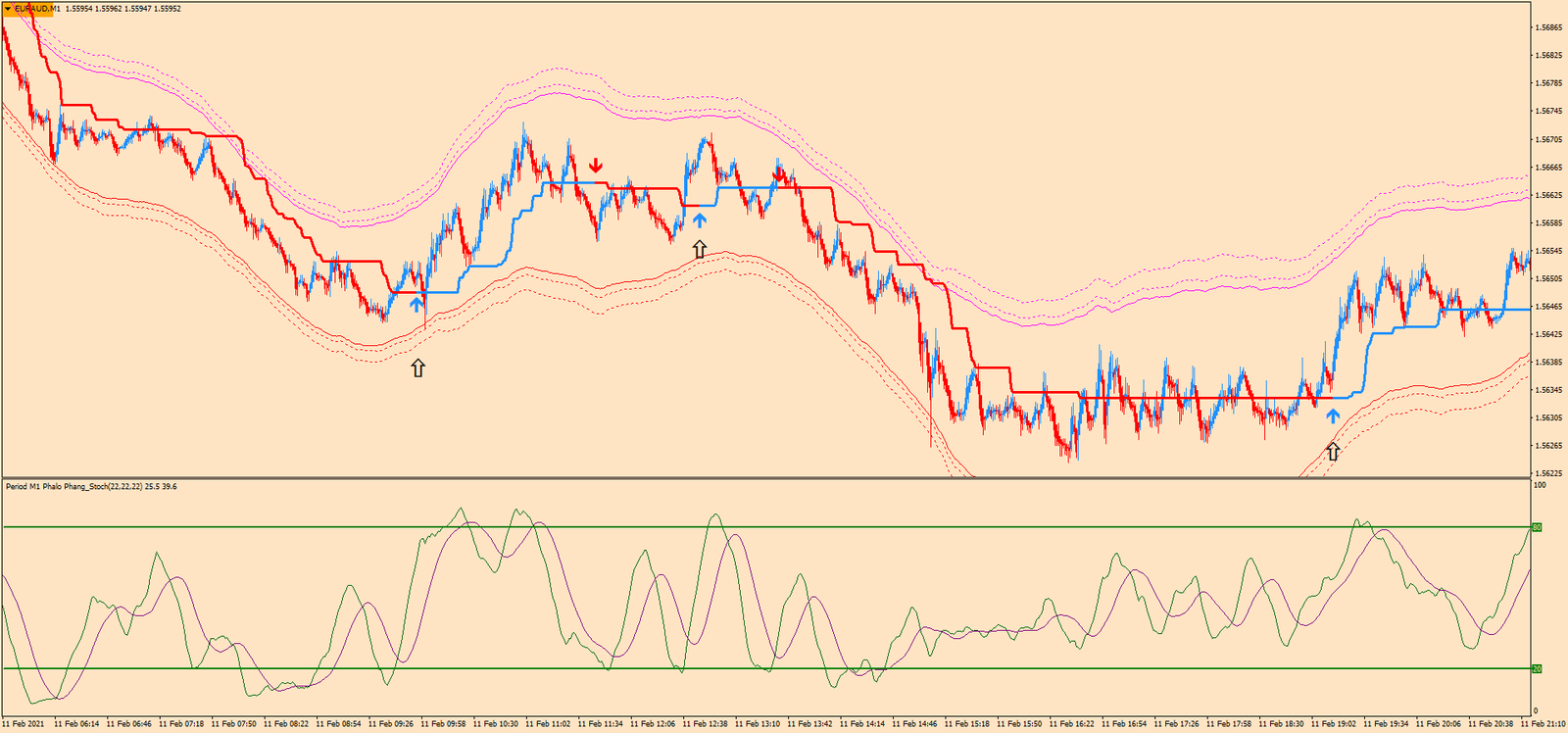Open the EURAUD chart dropdown triangle

(8, 8)
